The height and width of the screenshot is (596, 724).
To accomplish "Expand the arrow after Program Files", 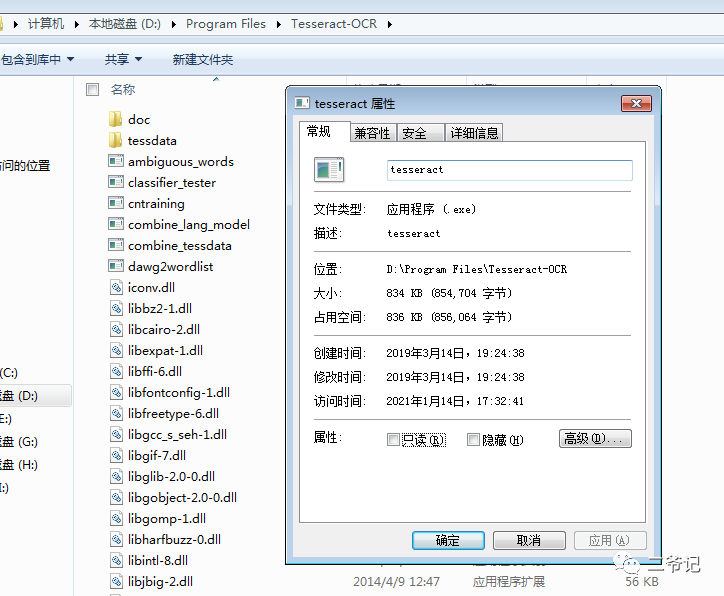I will [x=278, y=24].
